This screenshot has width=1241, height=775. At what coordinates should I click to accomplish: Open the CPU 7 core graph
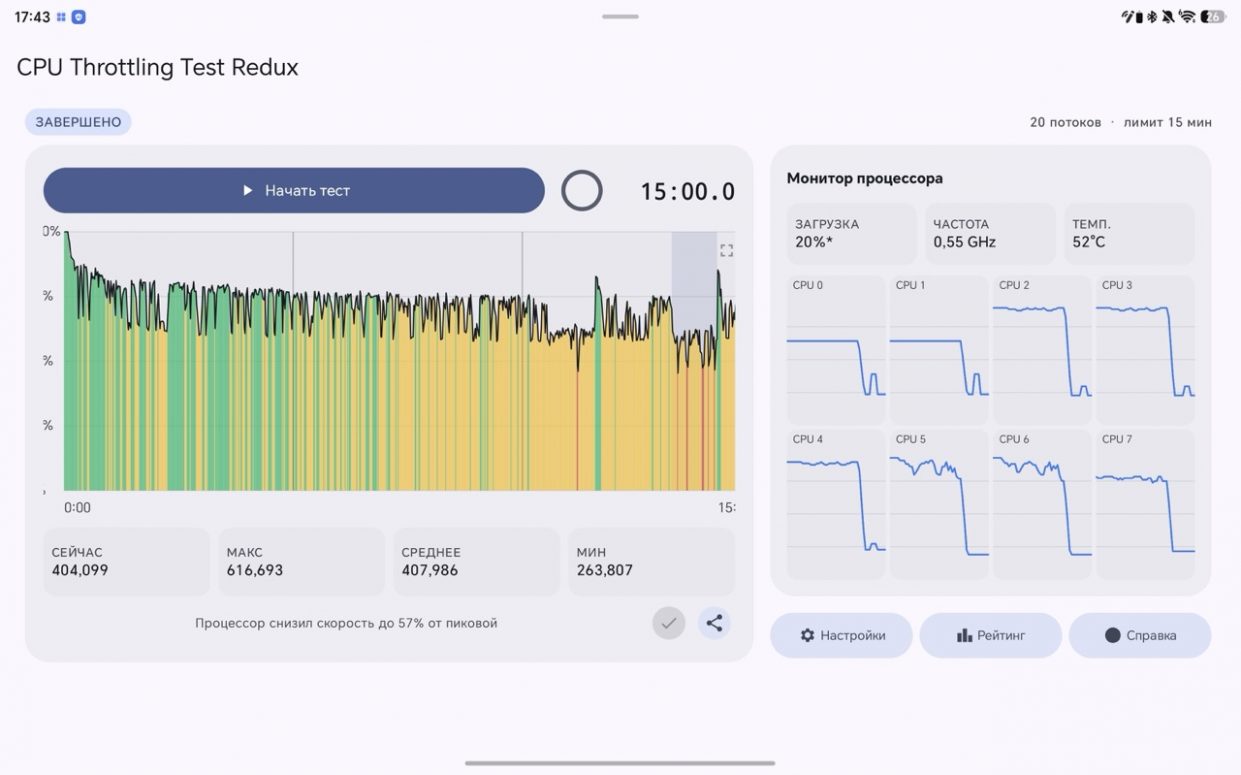tap(1145, 504)
